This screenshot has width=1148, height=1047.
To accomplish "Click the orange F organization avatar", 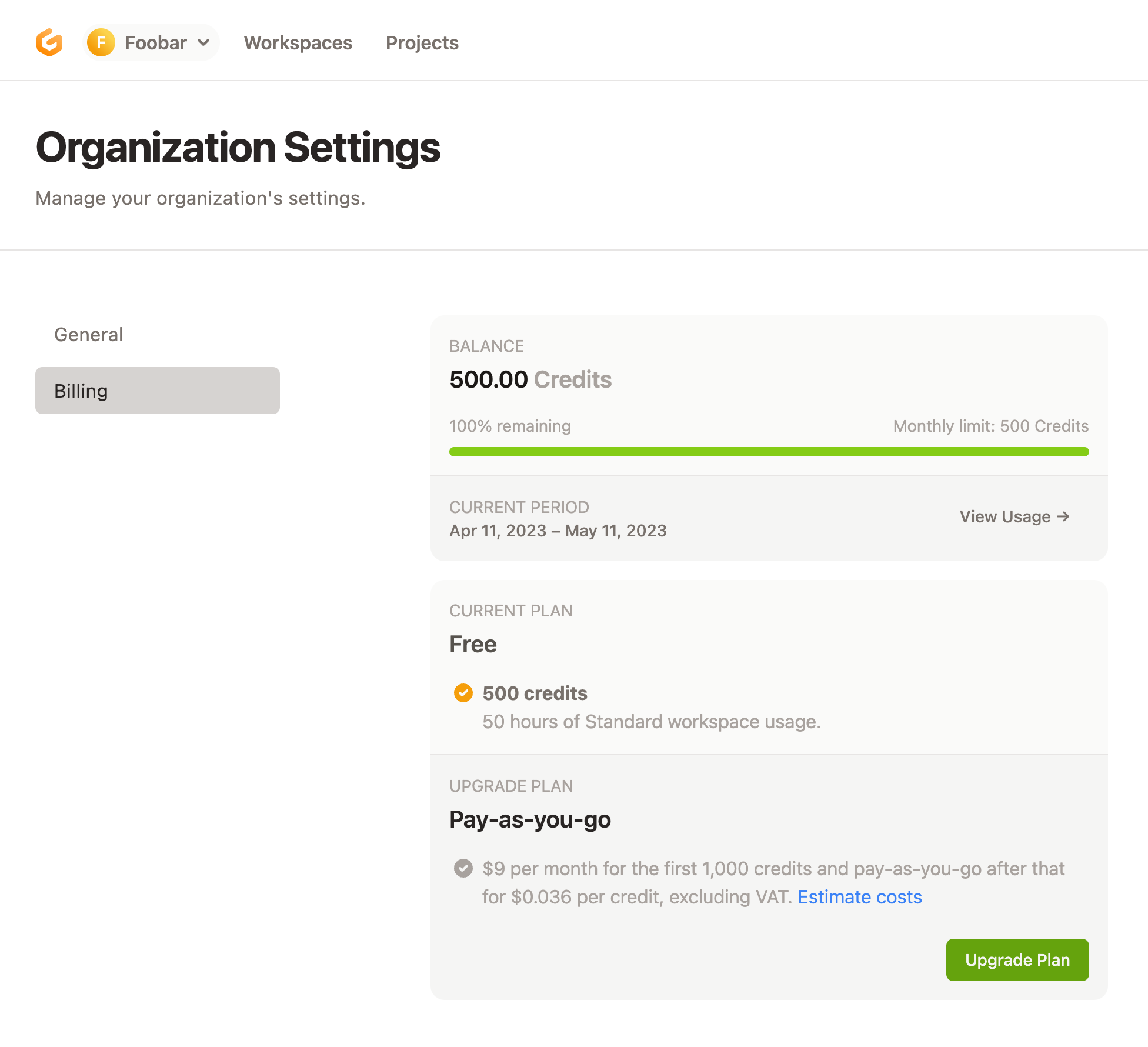I will [x=101, y=42].
